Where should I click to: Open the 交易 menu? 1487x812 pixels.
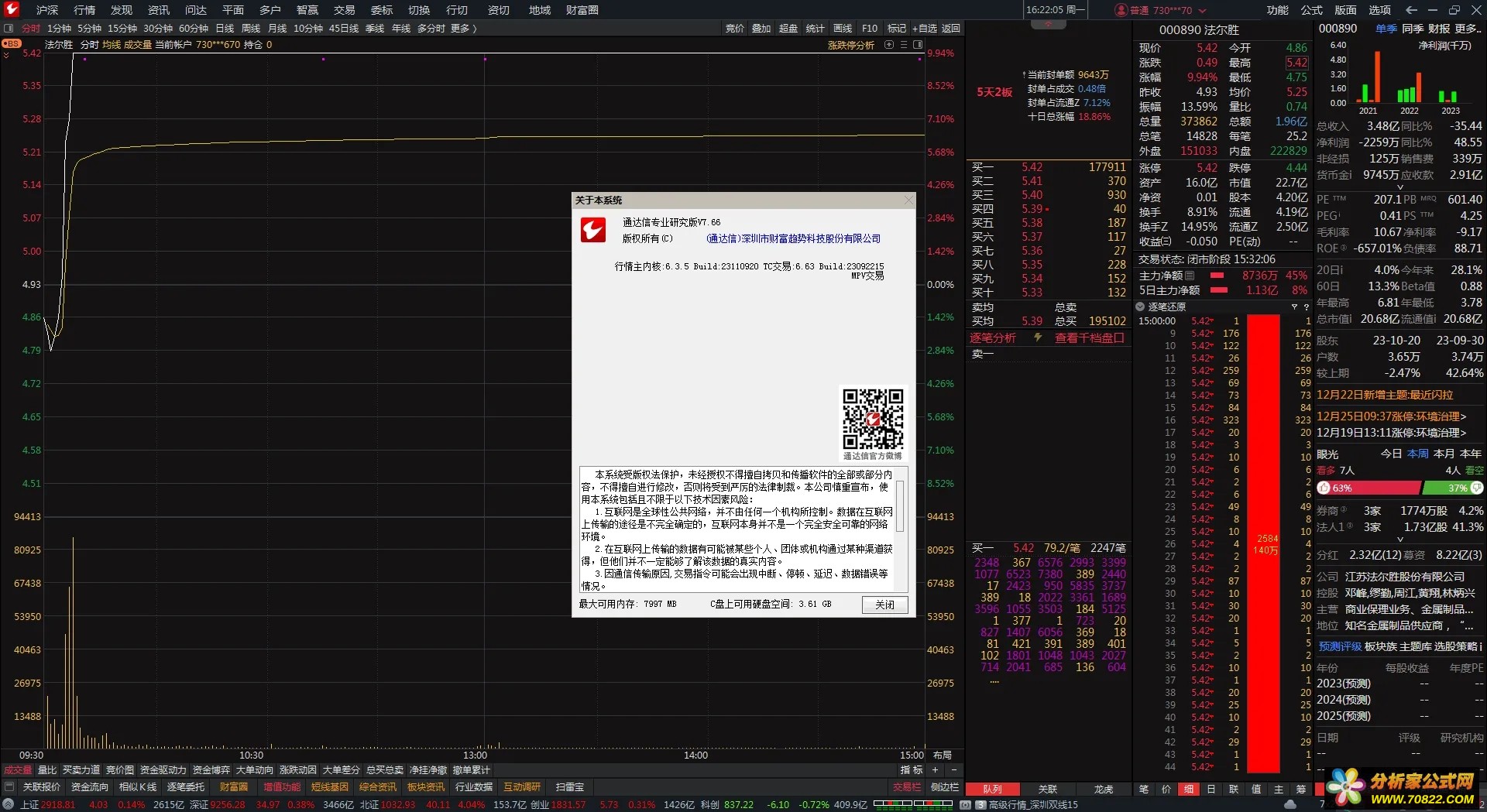point(345,10)
